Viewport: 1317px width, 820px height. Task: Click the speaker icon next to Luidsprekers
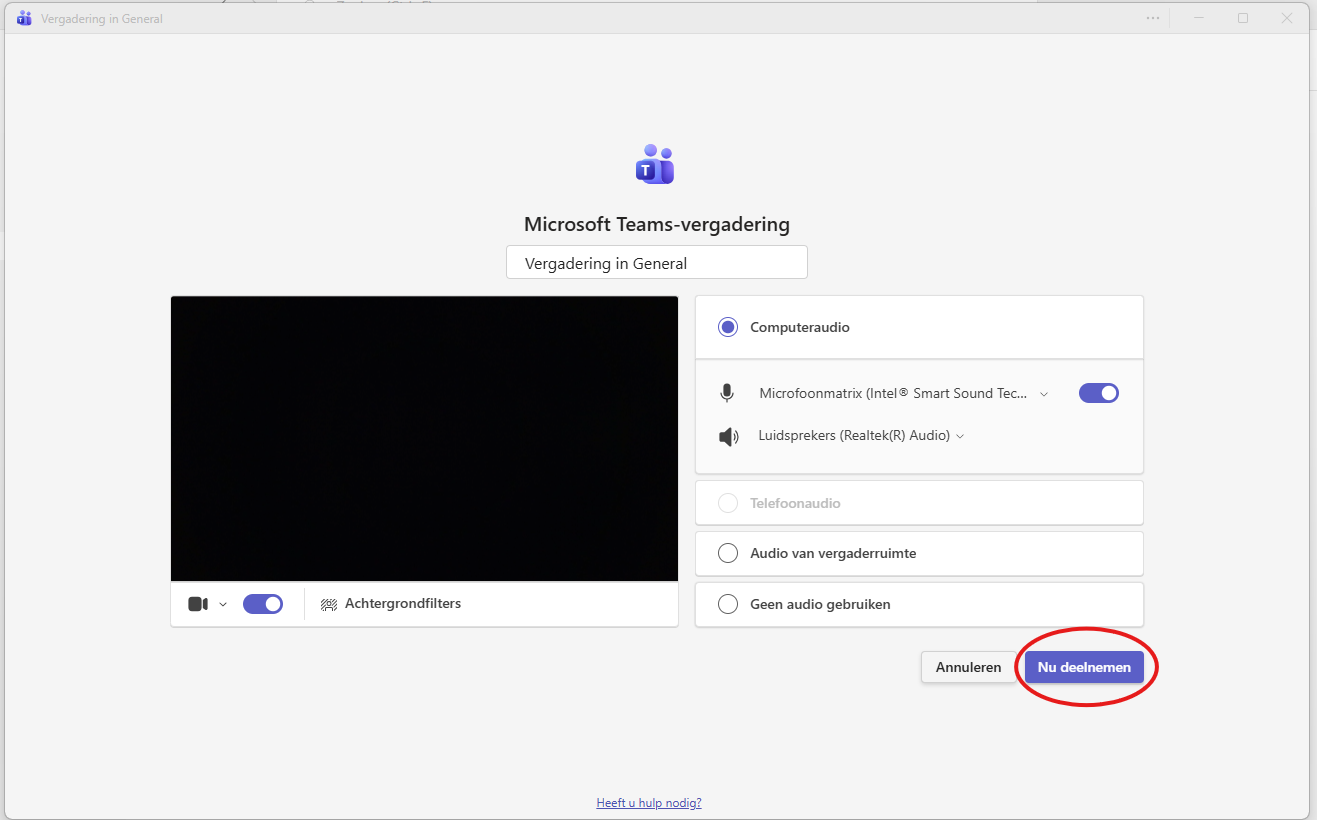(729, 436)
